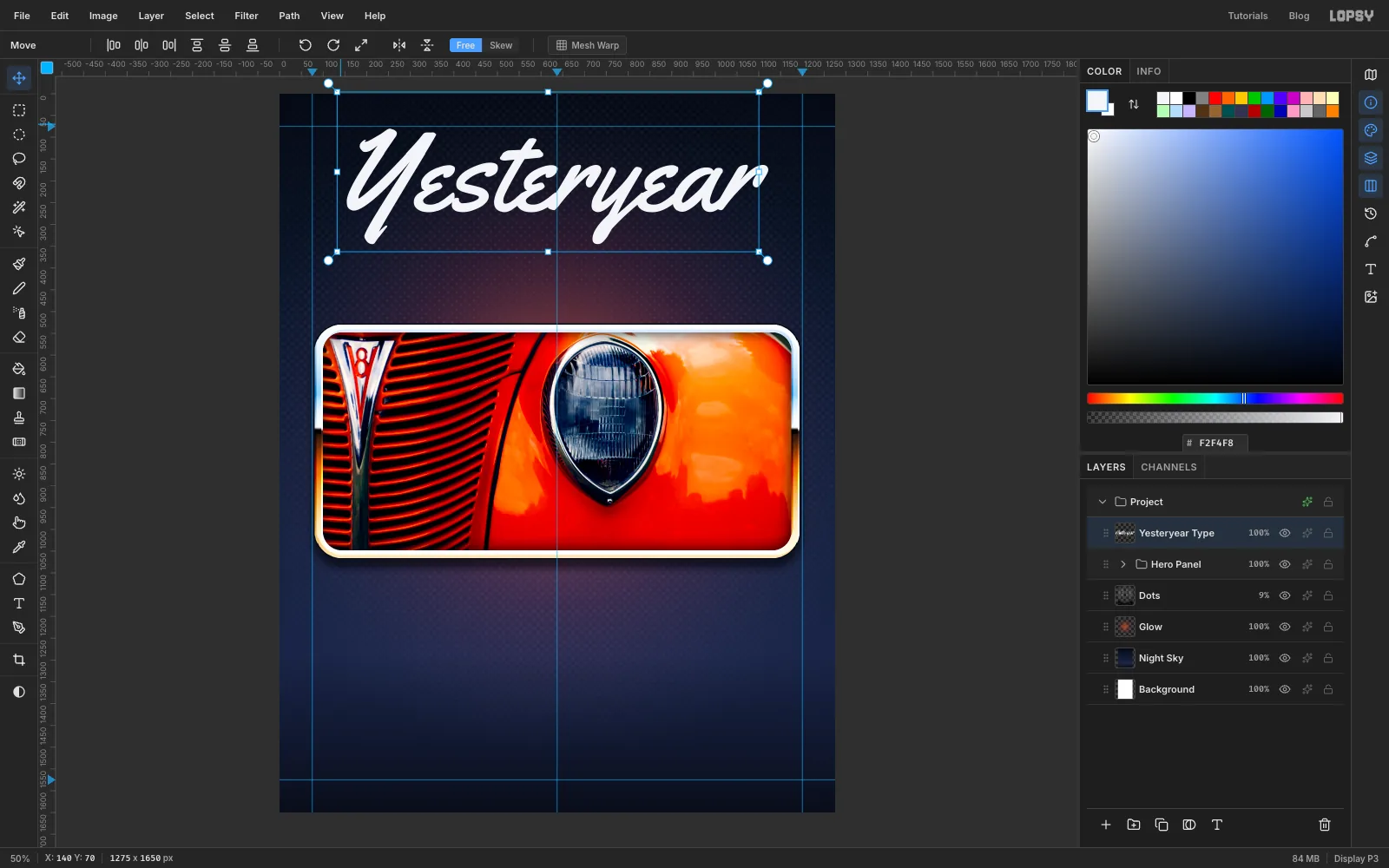Select the Eraser tool
Viewport: 1389px width, 868px height.
coord(19,337)
